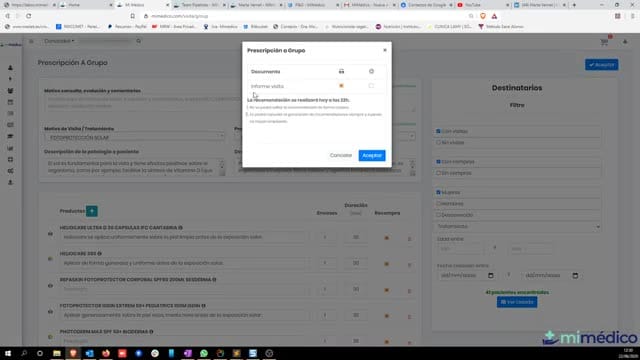
Task: Click the fourth icon in the left sidebar
Action: point(10,102)
